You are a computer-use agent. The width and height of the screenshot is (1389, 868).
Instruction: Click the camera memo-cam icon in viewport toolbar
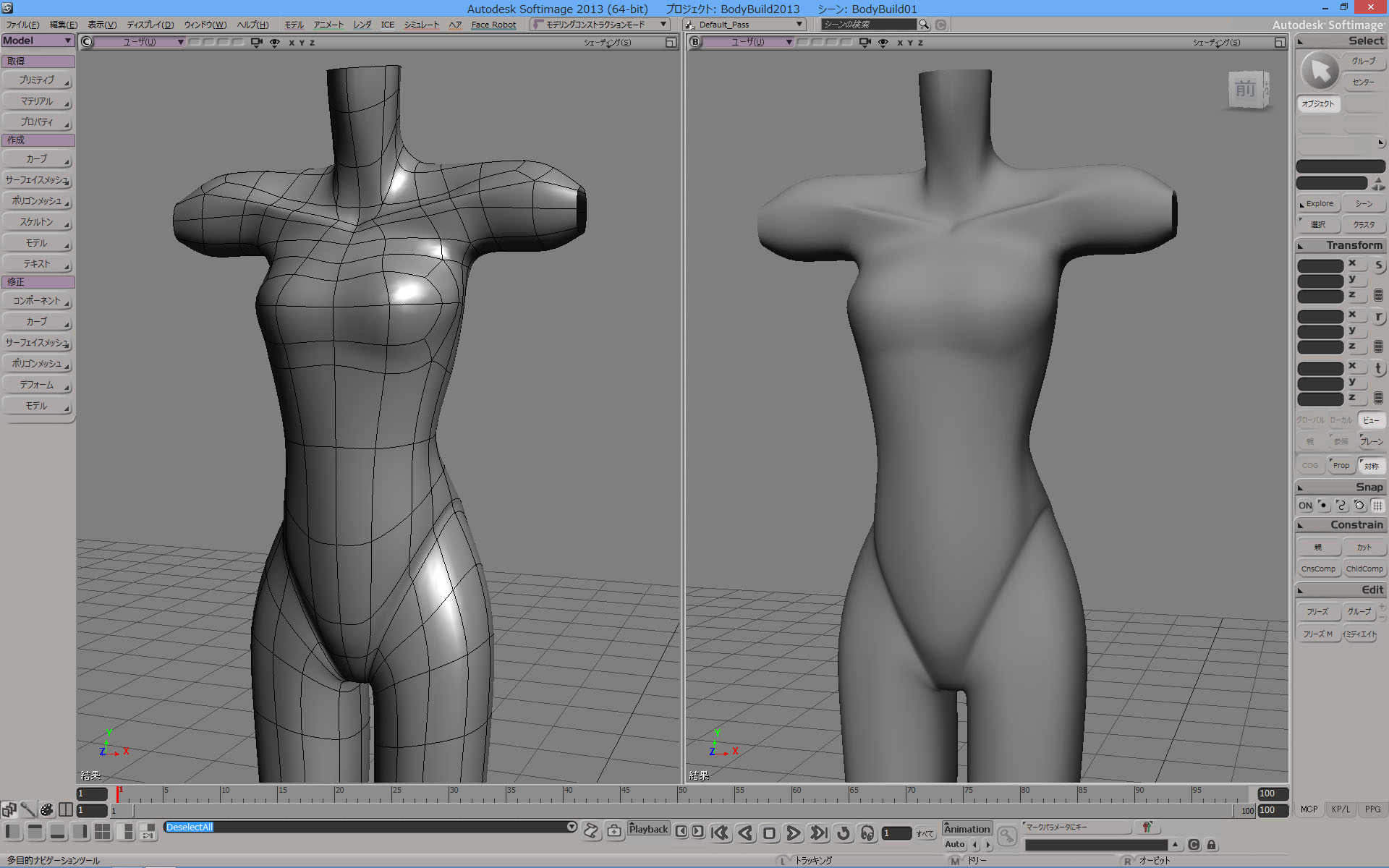click(x=257, y=42)
